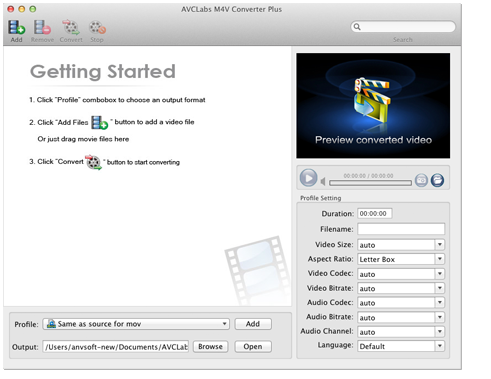Click the preview progress bar
Image resolution: width=491 pixels, height=379 pixels.
point(370,183)
